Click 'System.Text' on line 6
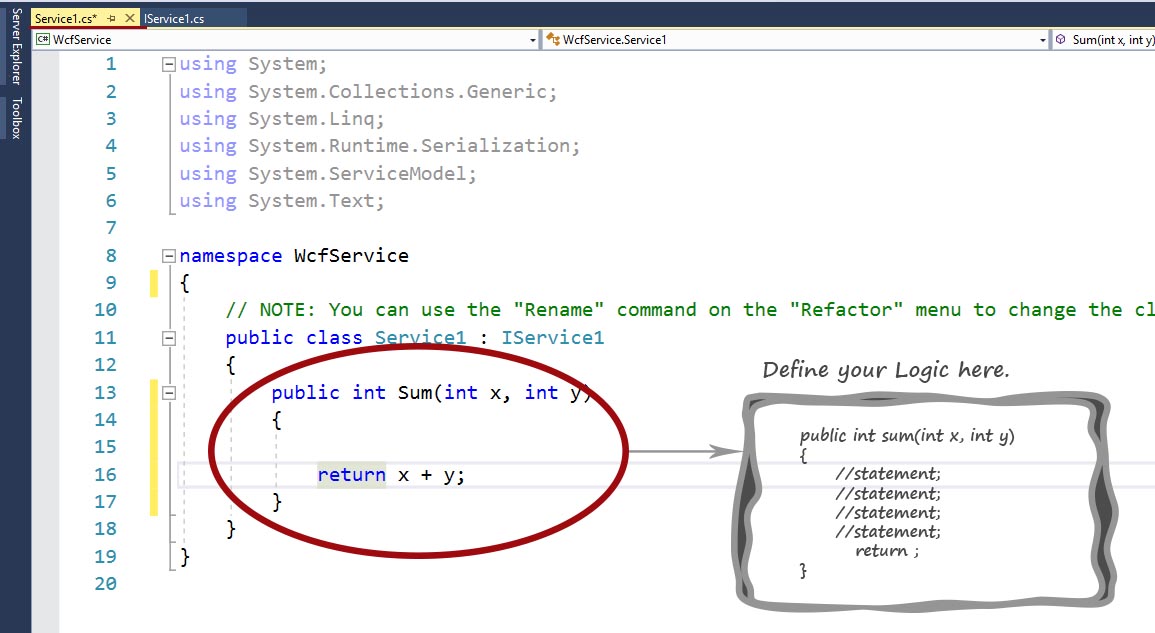Image resolution: width=1155 pixels, height=633 pixels. point(312,201)
